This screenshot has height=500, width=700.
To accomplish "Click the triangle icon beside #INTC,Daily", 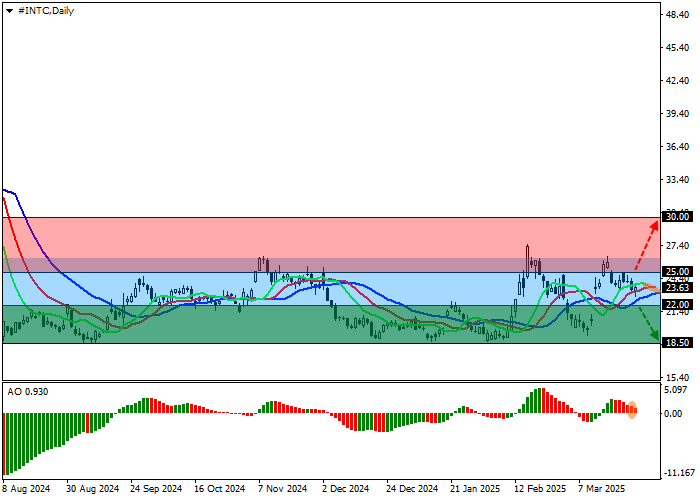I will 7,10.
